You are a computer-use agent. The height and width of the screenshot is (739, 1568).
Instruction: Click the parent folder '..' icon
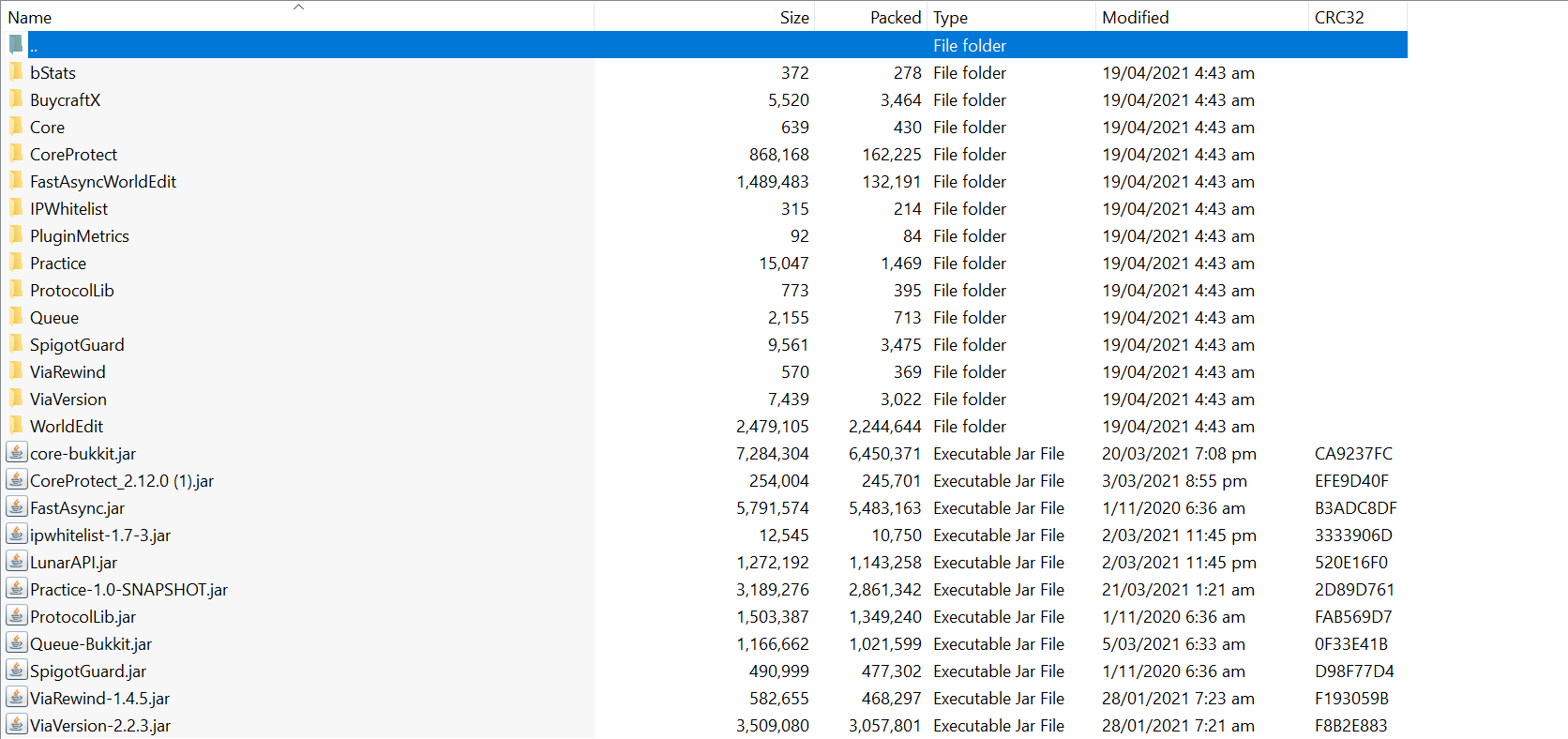pyautogui.click(x=16, y=45)
